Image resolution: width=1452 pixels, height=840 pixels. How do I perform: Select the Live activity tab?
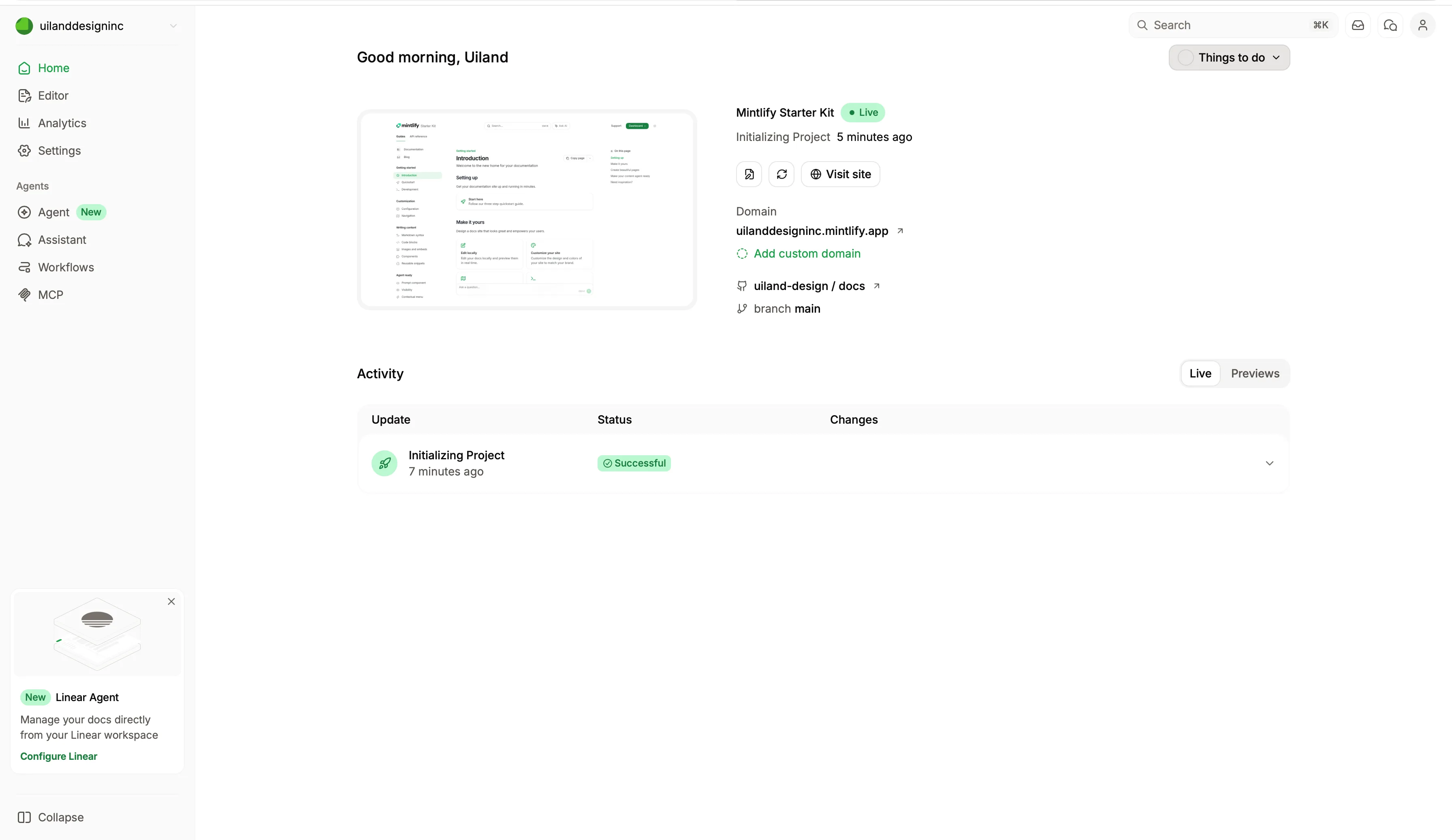[1200, 374]
